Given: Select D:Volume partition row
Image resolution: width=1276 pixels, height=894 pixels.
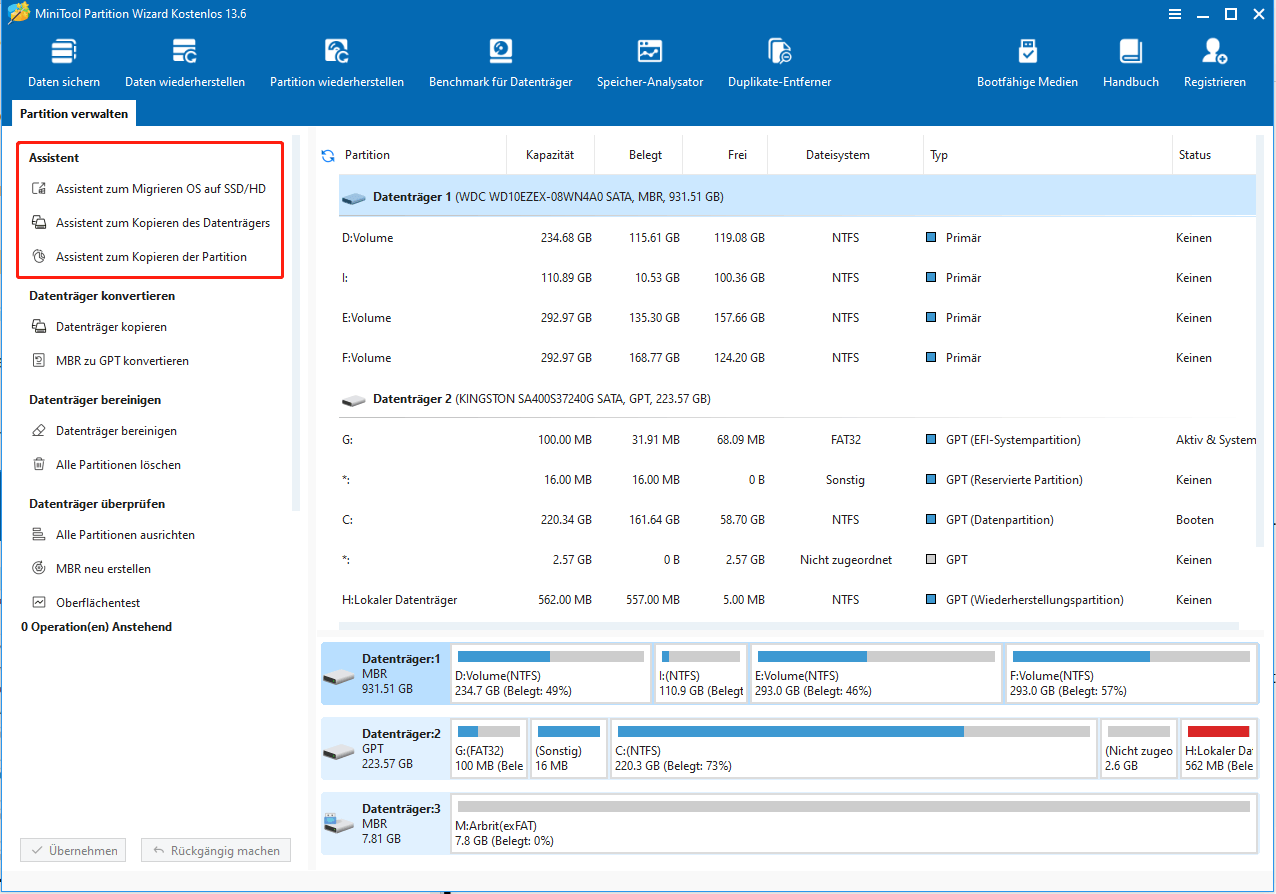Looking at the screenshot, I should (797, 238).
